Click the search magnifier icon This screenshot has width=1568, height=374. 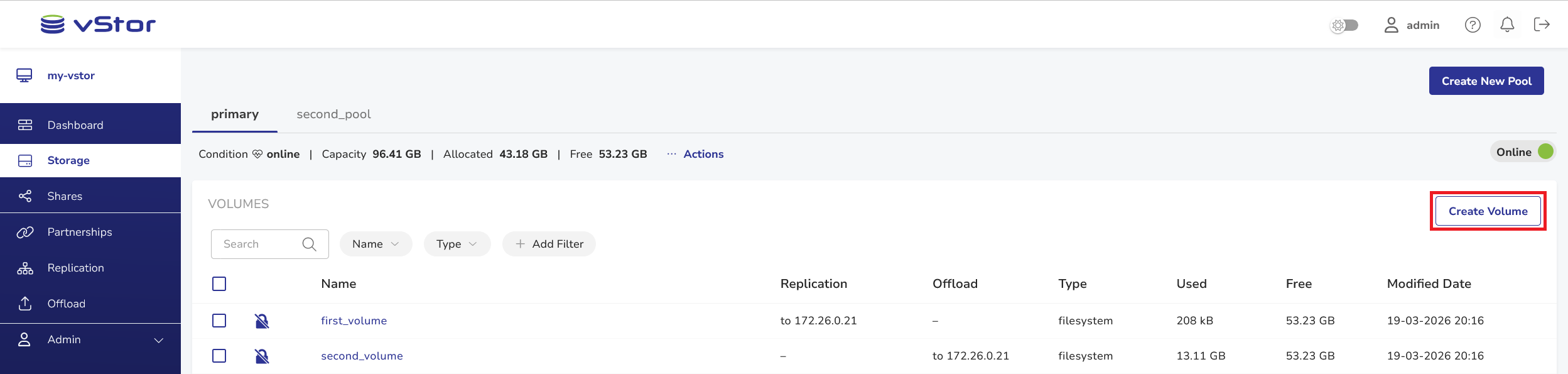coord(309,244)
